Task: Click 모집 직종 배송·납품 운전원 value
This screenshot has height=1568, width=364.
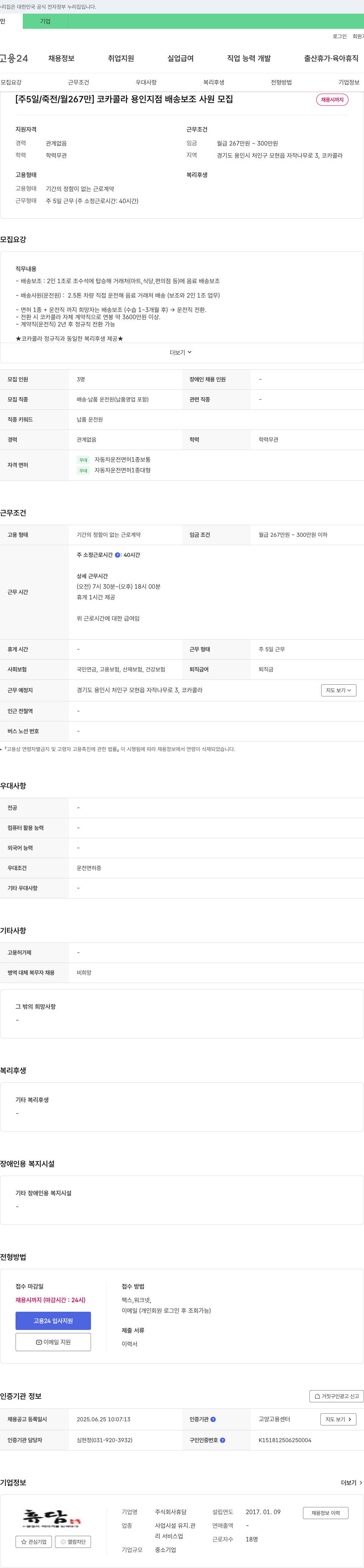Action: [113, 399]
